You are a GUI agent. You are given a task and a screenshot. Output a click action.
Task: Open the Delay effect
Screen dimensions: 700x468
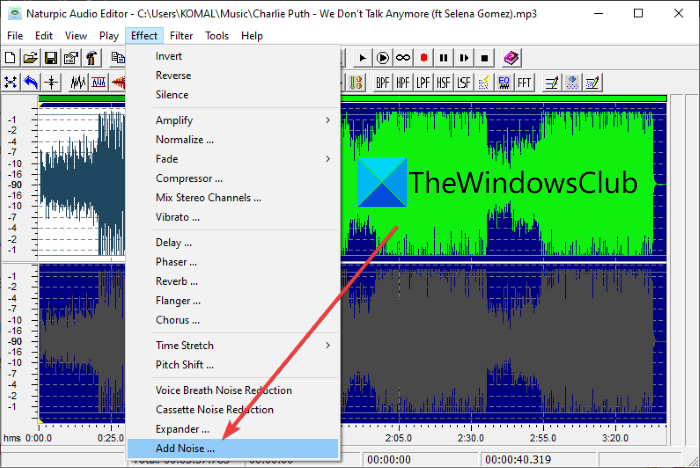pyautogui.click(x=233, y=242)
